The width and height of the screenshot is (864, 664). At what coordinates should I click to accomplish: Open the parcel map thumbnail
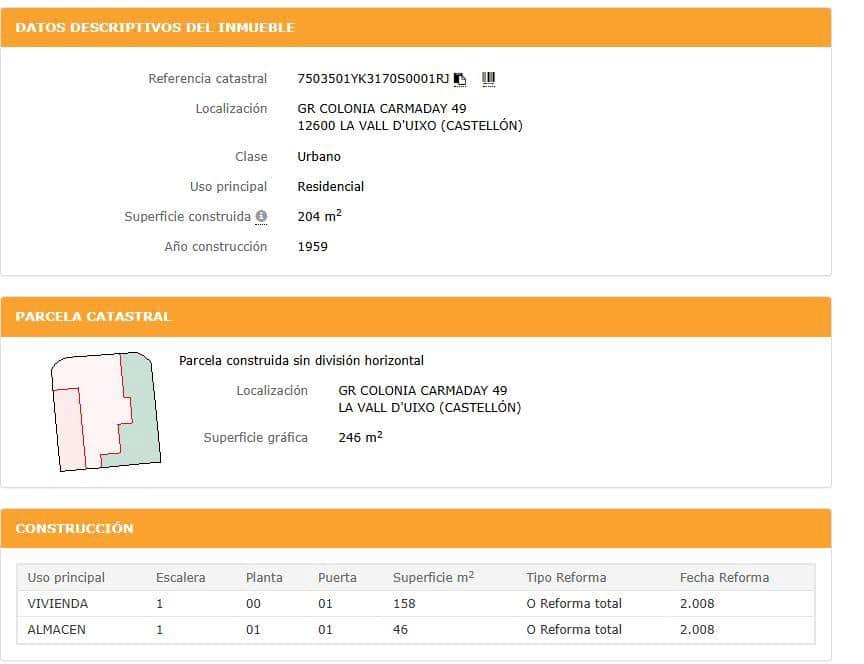pyautogui.click(x=105, y=410)
